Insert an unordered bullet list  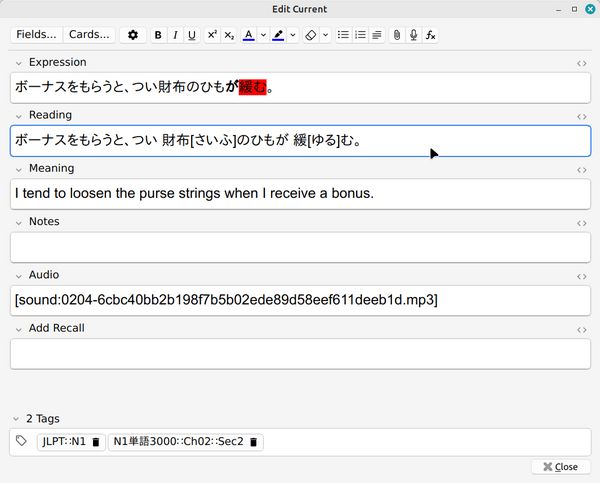pos(343,35)
